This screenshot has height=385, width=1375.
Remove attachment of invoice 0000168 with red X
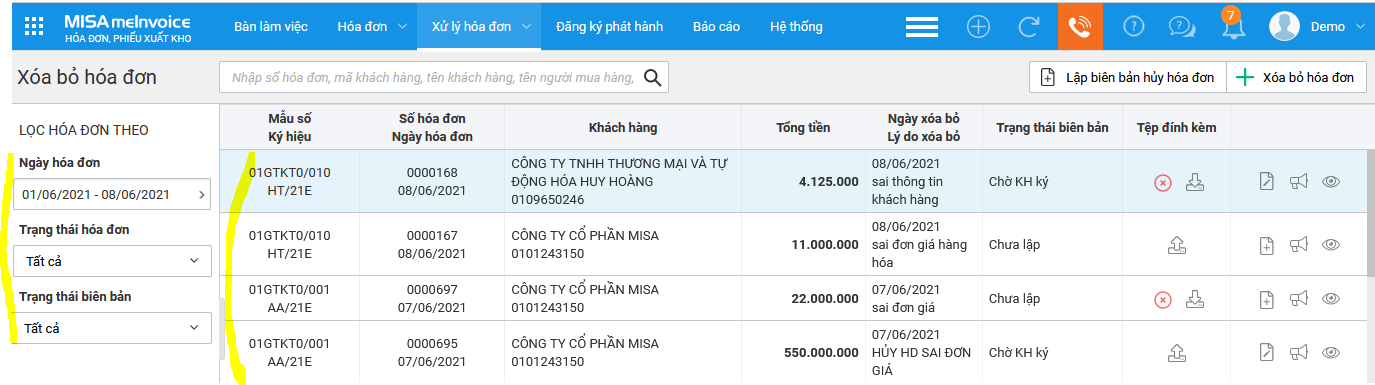pos(1162,182)
